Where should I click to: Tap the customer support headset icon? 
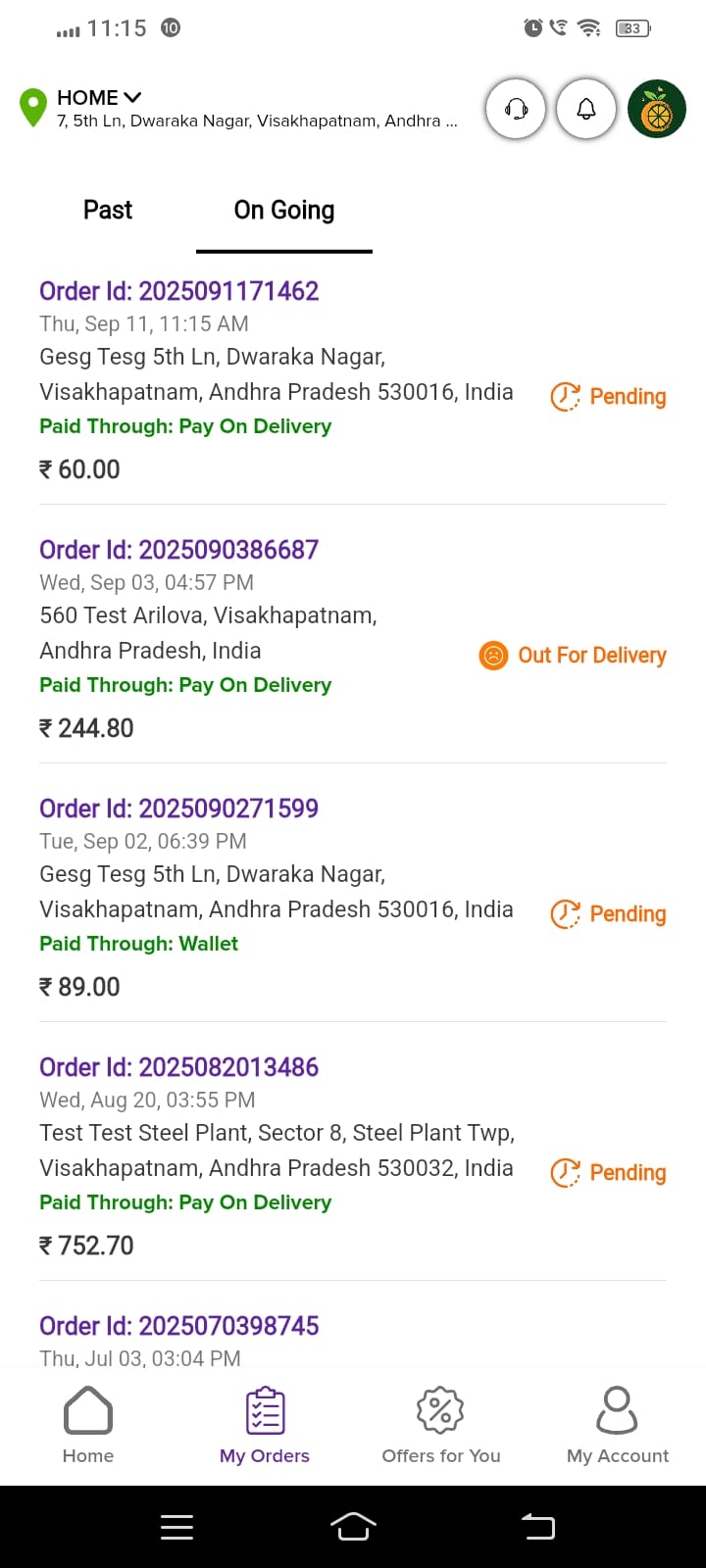click(x=516, y=109)
